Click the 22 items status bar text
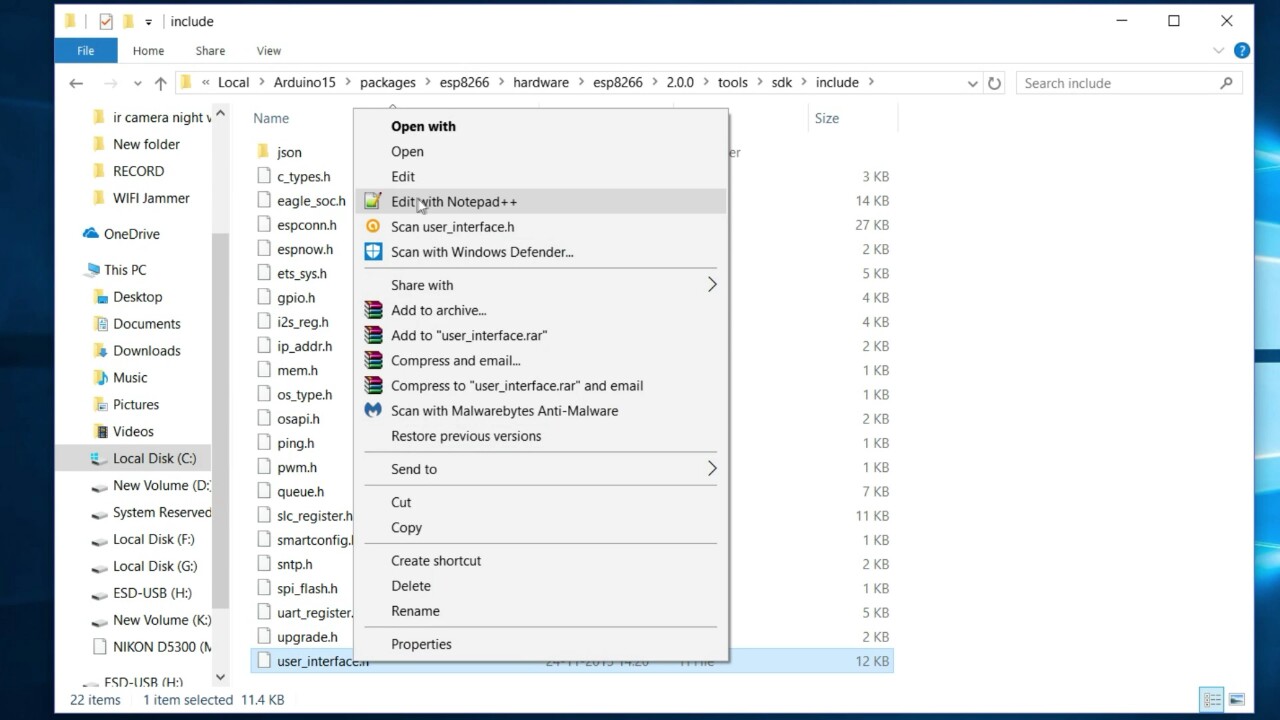 tap(95, 700)
